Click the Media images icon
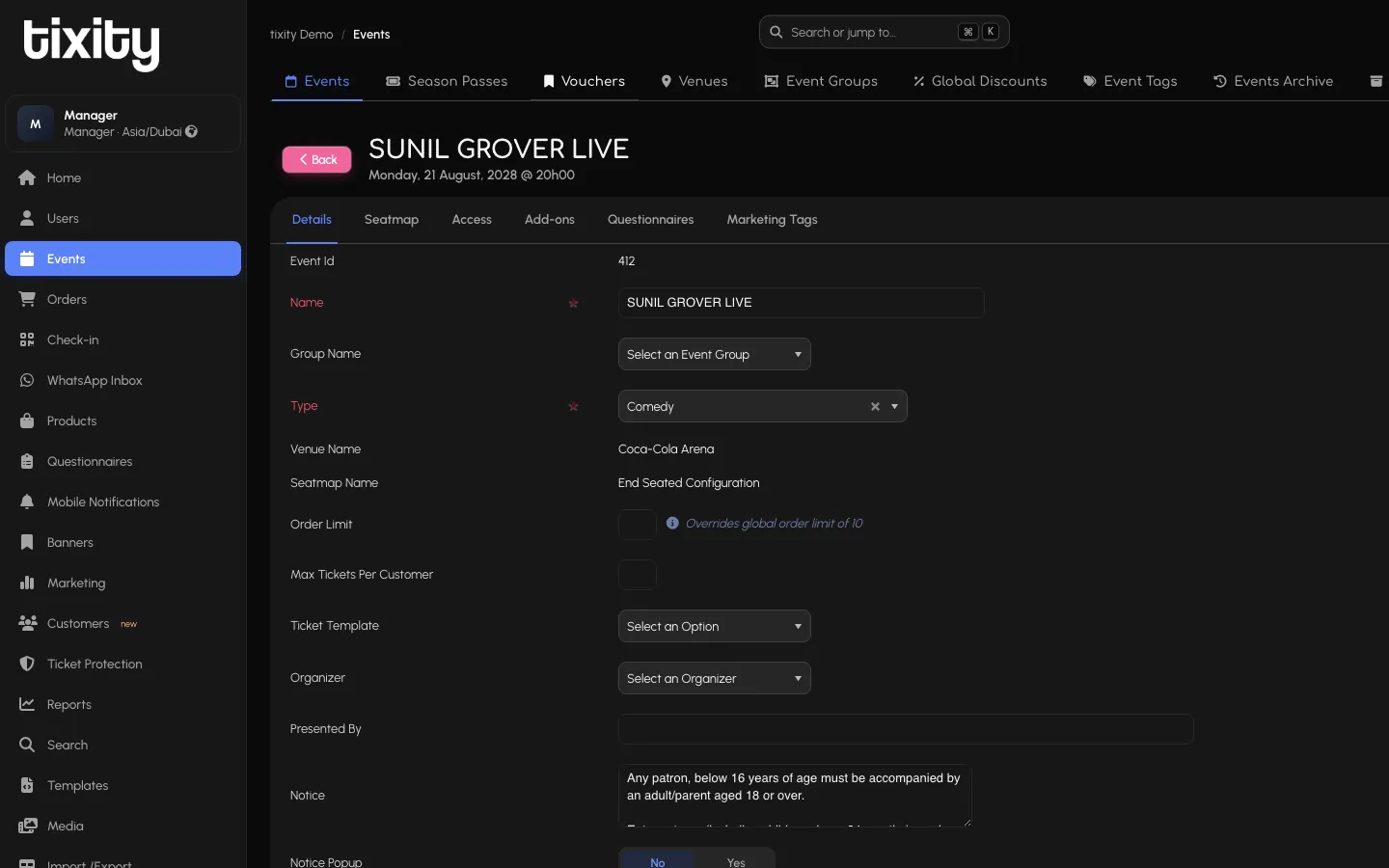This screenshot has width=1389, height=868. click(x=27, y=826)
